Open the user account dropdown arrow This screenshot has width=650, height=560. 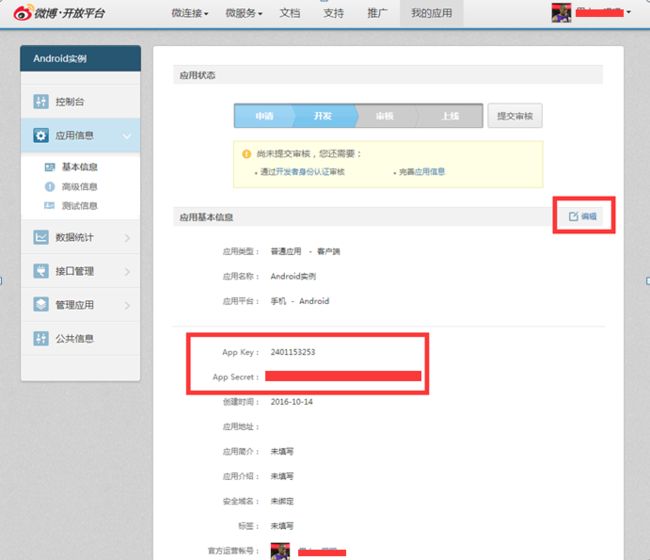pos(629,12)
